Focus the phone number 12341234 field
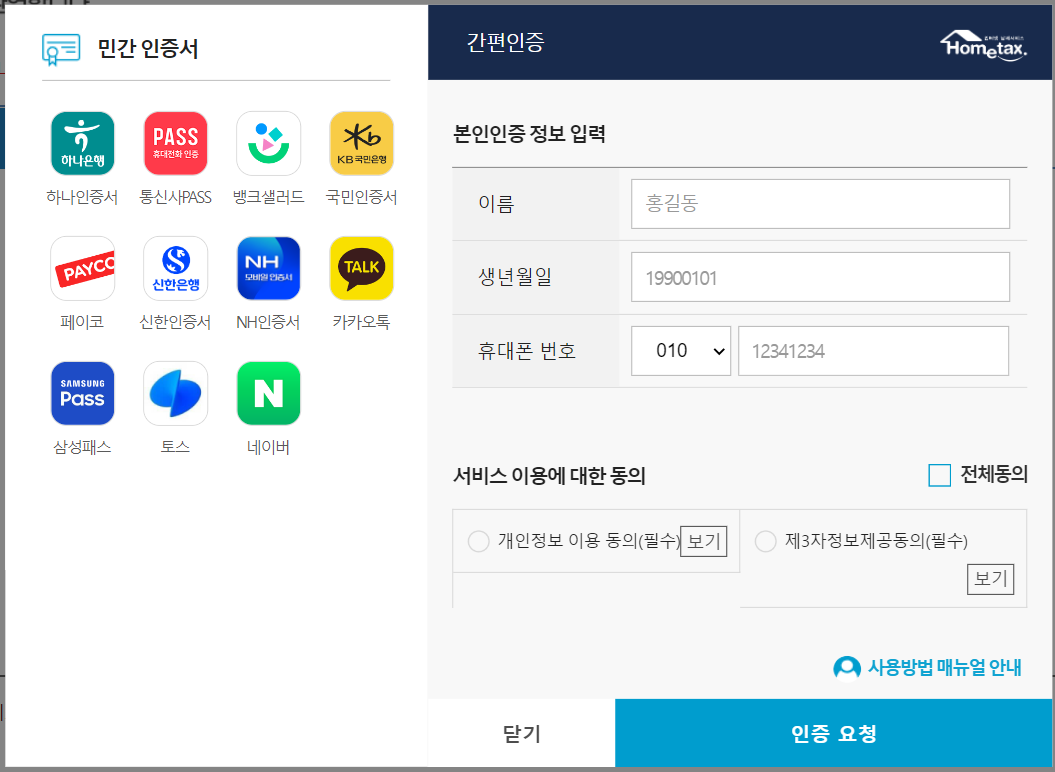The width and height of the screenshot is (1055, 772). (873, 351)
